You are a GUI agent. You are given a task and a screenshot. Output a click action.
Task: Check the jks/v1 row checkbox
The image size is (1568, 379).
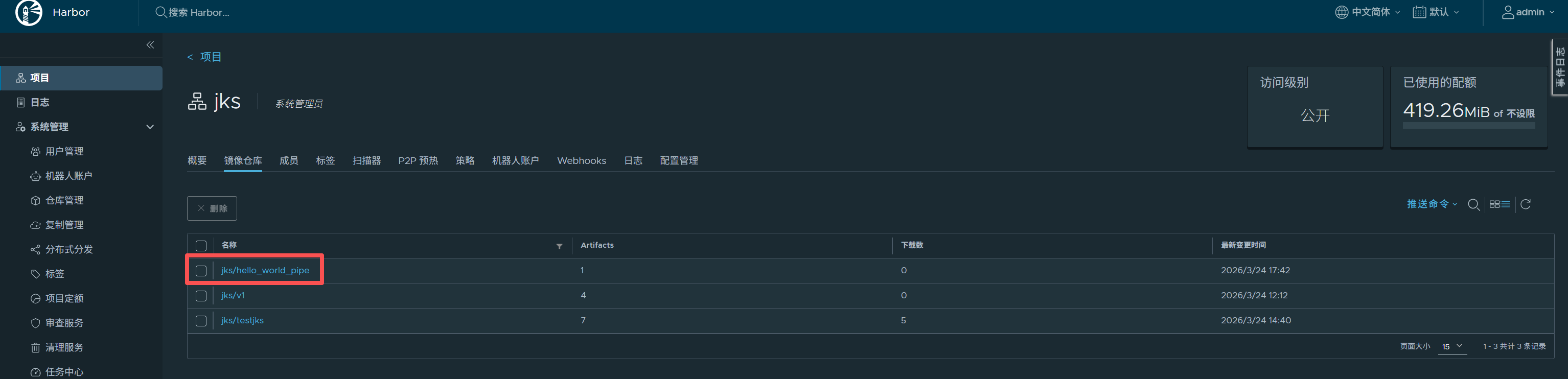(x=201, y=296)
